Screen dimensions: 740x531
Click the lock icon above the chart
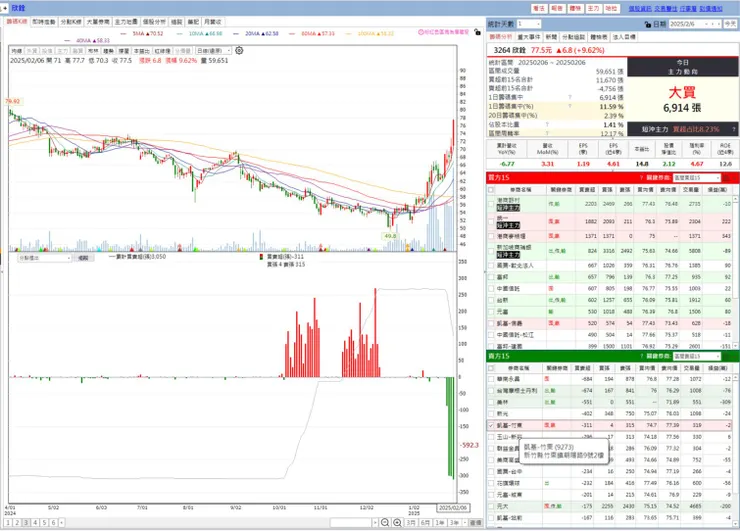pos(478,32)
